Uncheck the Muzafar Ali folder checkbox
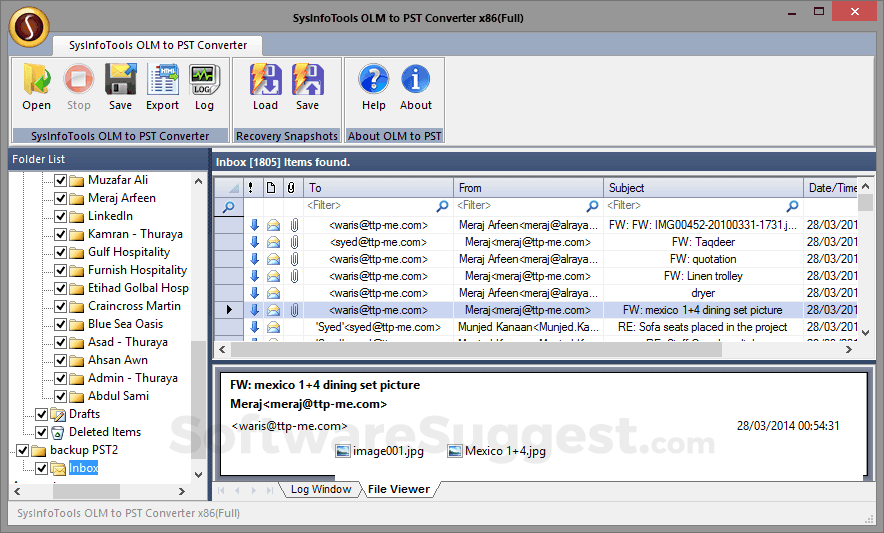Image resolution: width=884 pixels, height=533 pixels. (x=61, y=180)
